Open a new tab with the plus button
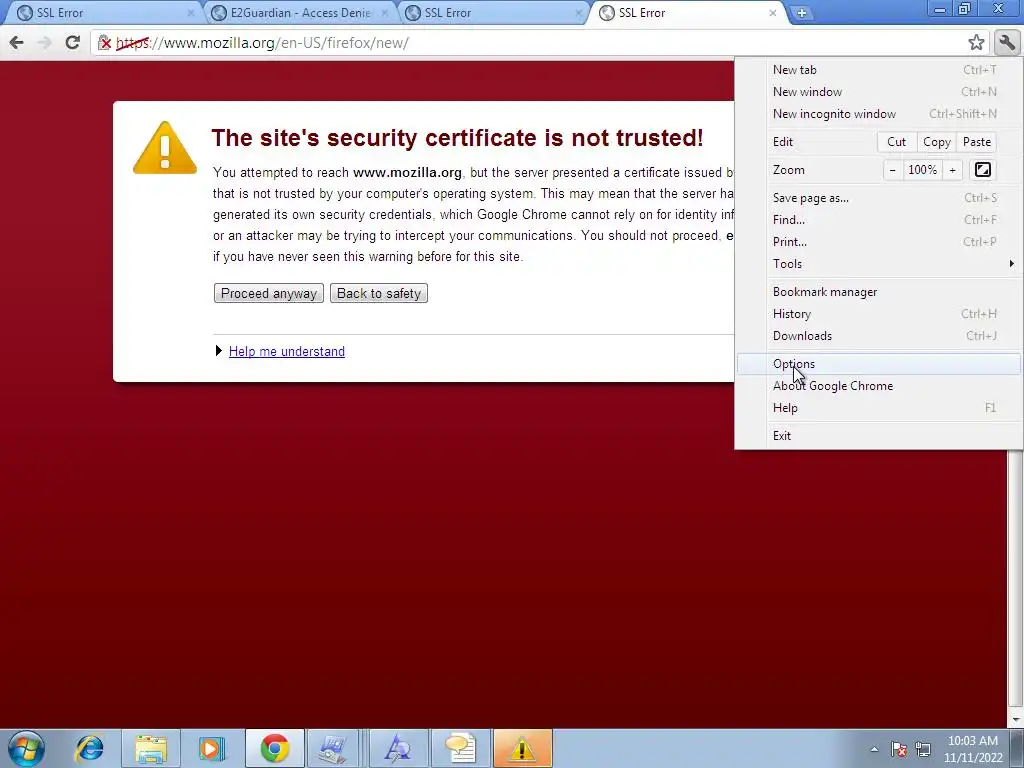The height and width of the screenshot is (768, 1024). pos(801,12)
